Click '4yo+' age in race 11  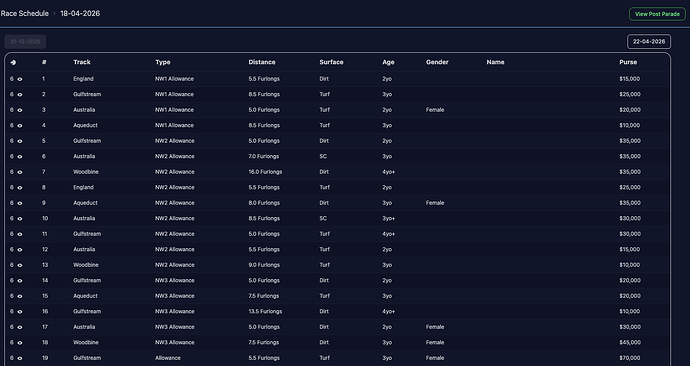pos(389,234)
